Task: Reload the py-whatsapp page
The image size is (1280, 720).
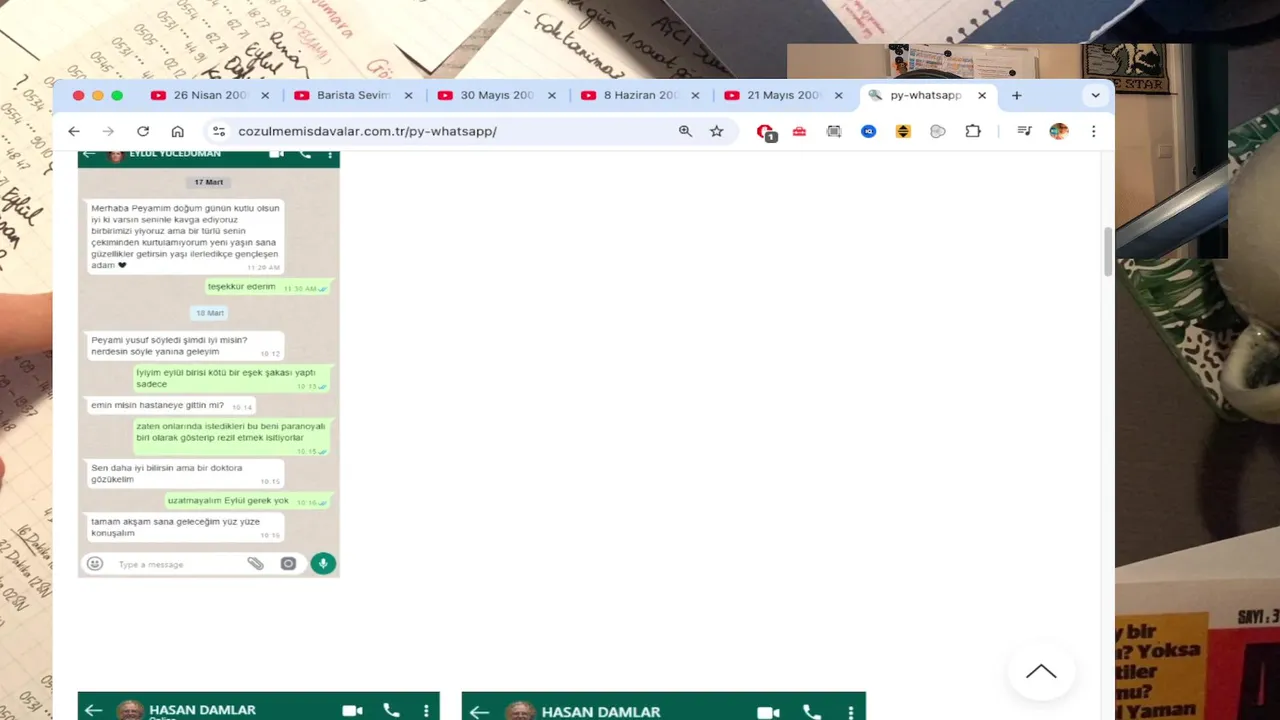Action: click(x=143, y=131)
